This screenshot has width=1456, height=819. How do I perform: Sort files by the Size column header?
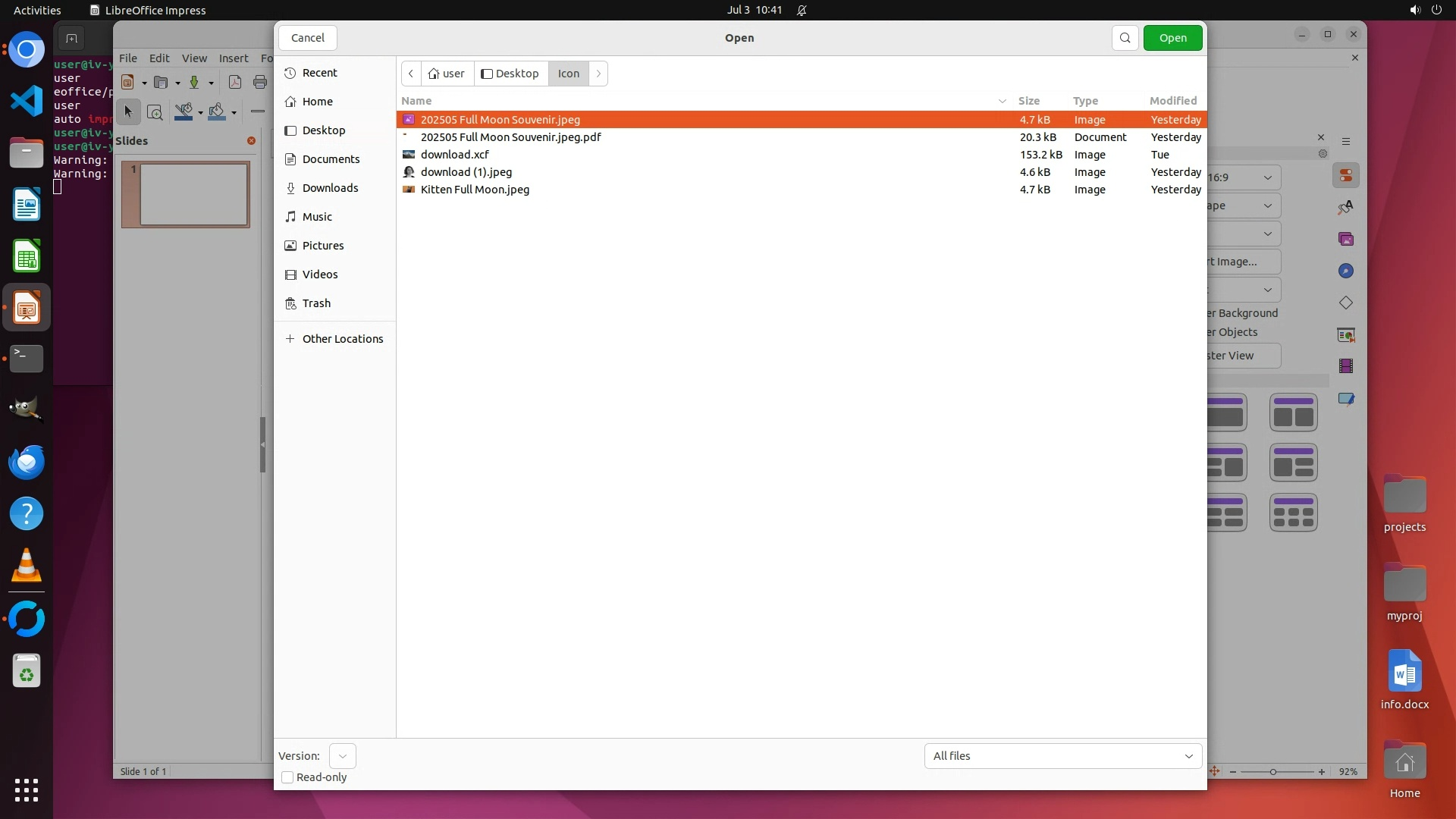(x=1028, y=101)
